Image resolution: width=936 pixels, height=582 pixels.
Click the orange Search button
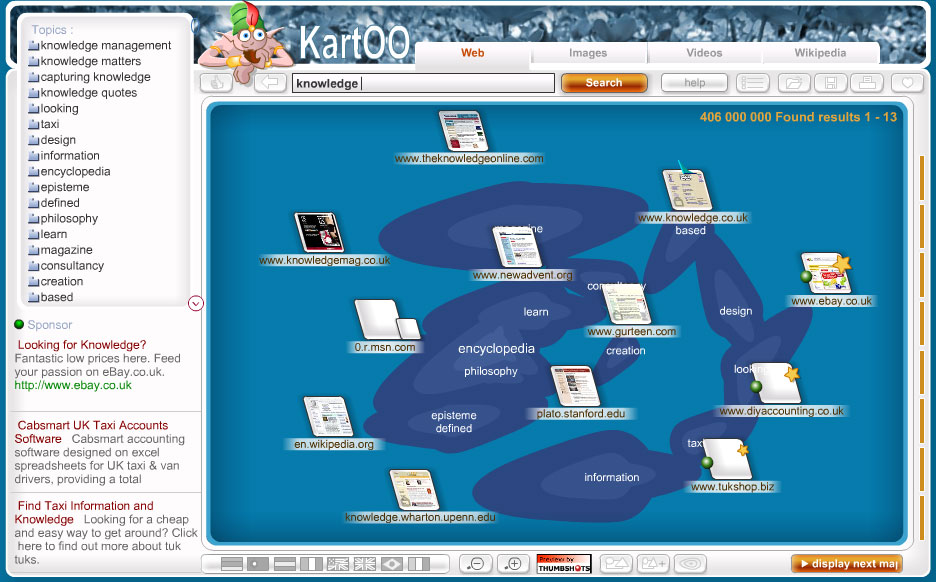(604, 83)
